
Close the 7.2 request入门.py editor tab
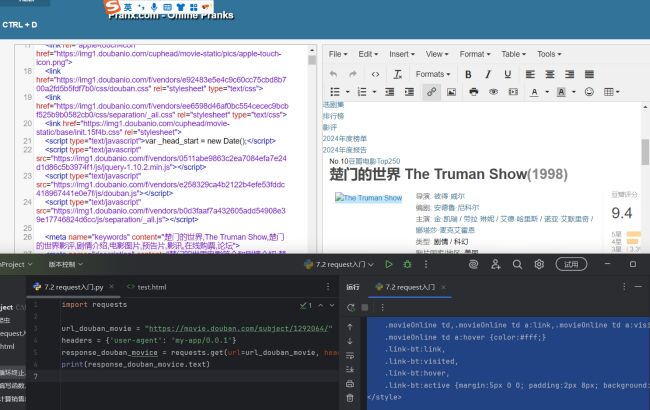tap(111, 287)
